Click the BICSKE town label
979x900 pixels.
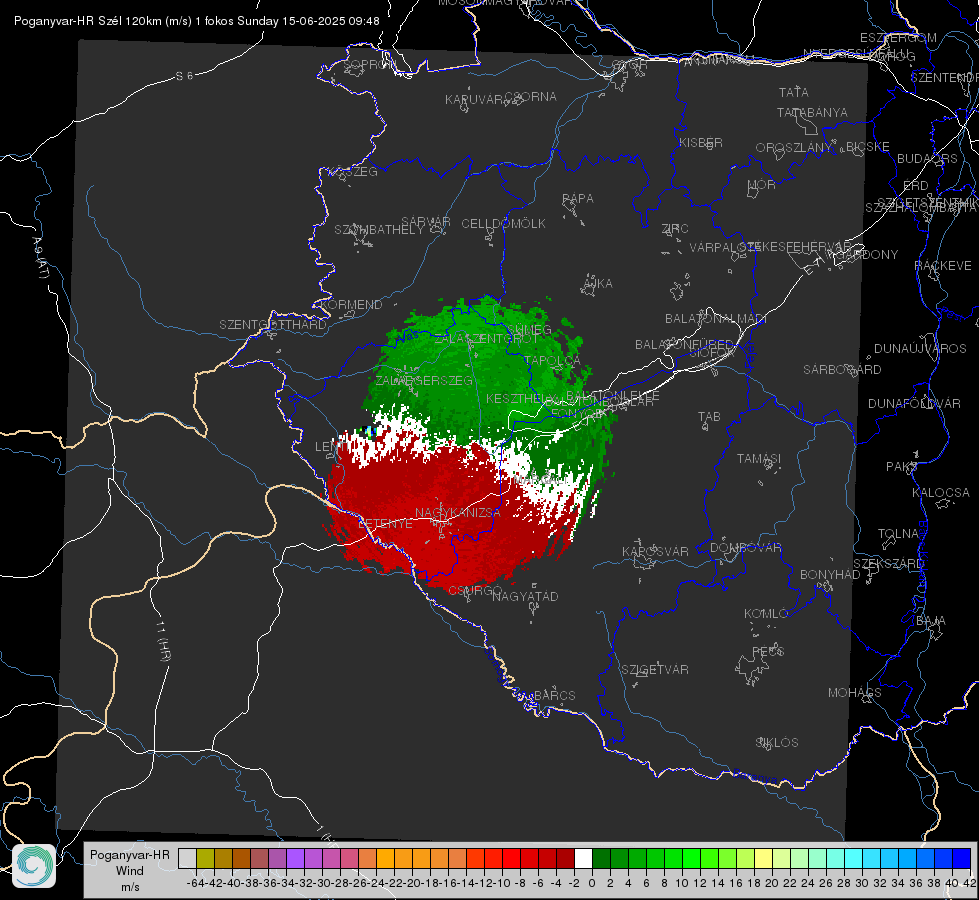coord(868,147)
